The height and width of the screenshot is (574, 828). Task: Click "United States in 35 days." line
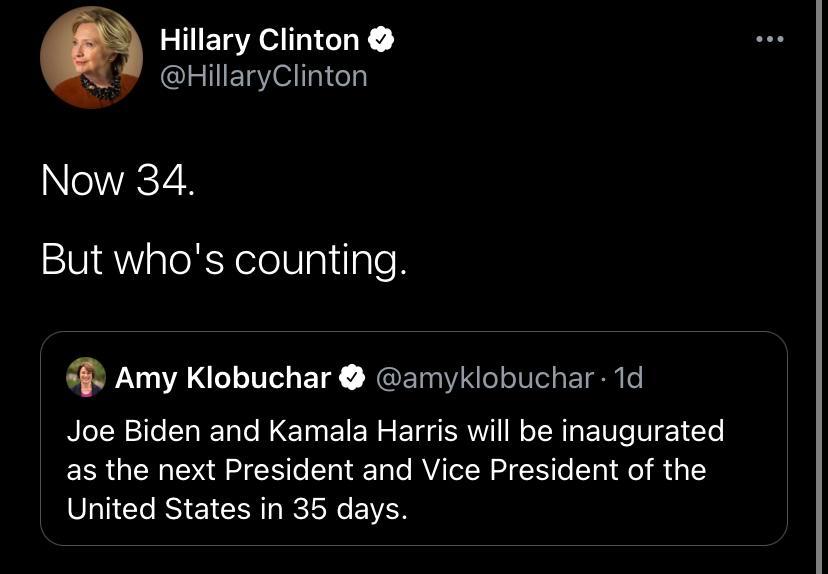(x=237, y=508)
